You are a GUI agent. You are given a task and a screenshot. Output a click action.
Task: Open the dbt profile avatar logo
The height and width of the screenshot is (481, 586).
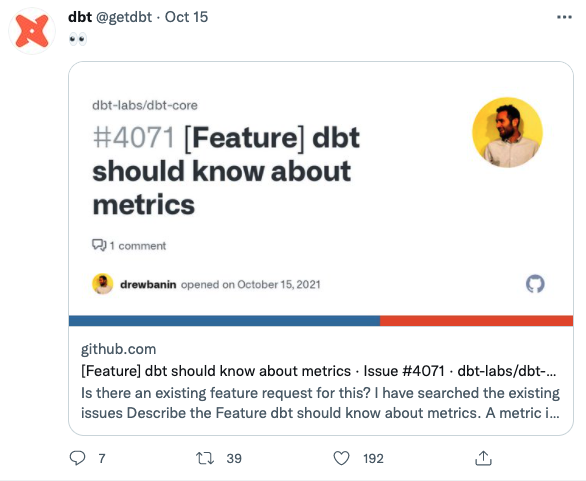[32, 31]
